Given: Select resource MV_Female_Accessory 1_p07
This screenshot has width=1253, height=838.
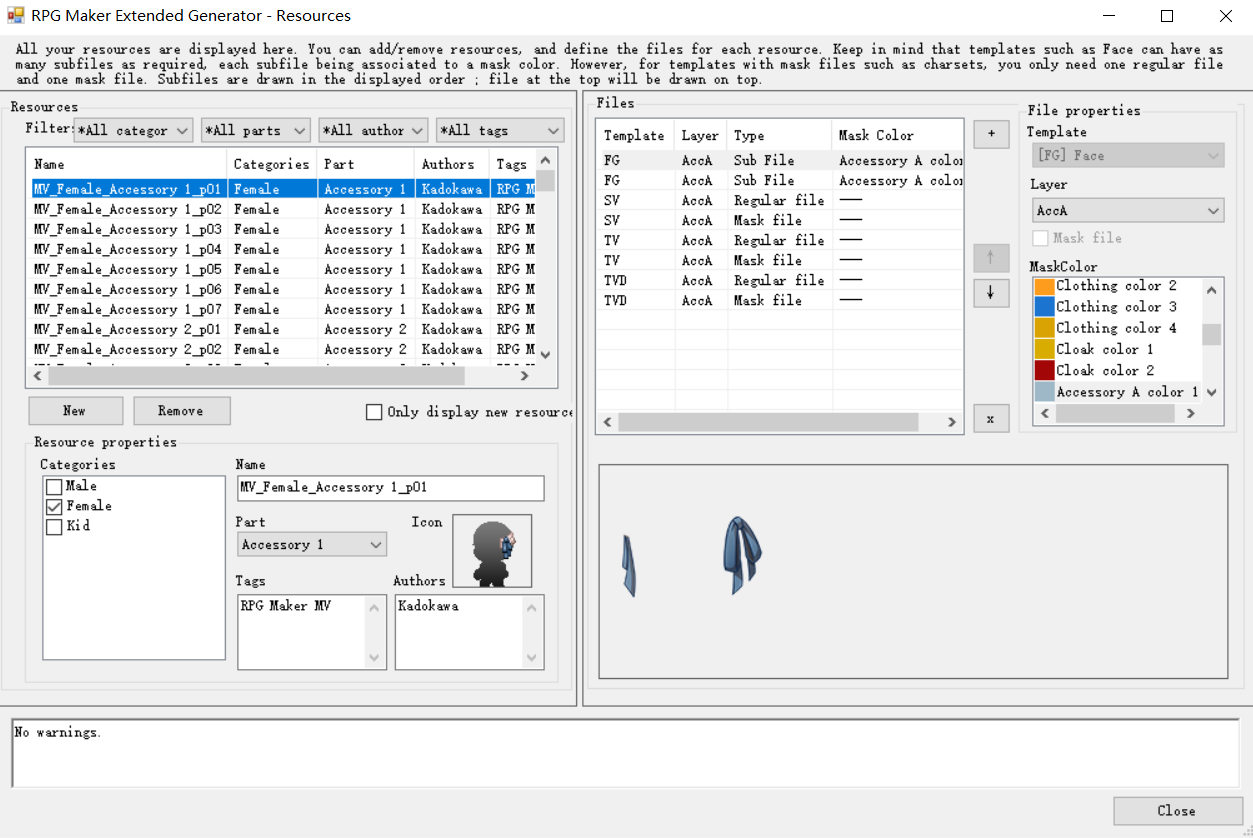Looking at the screenshot, I should (283, 309).
